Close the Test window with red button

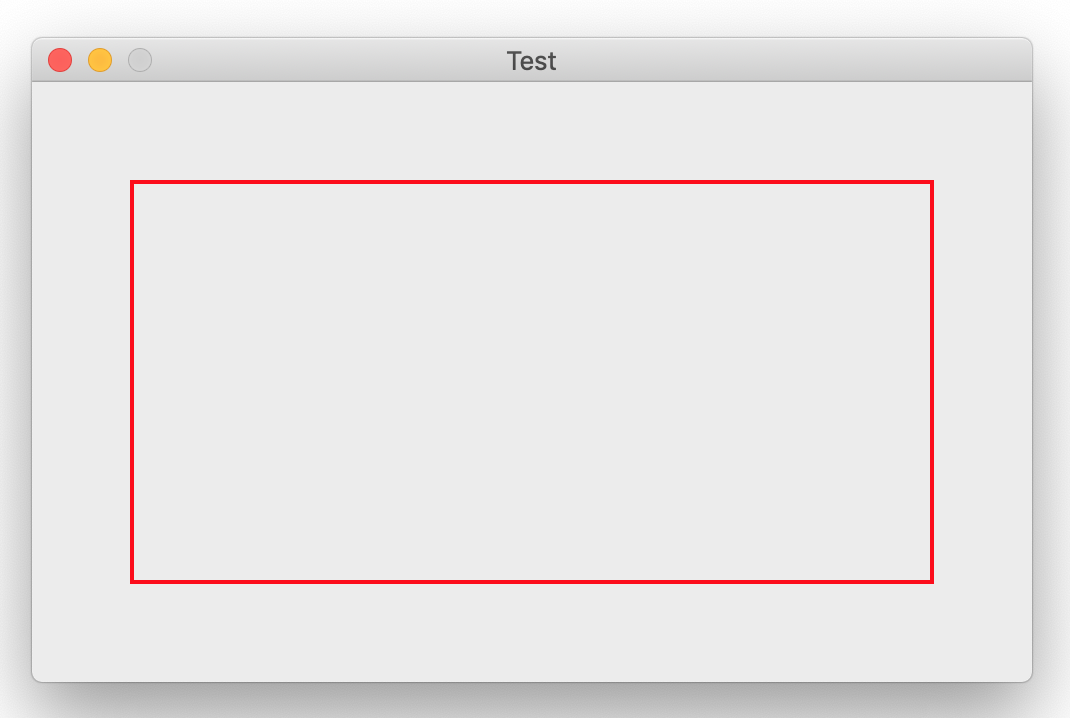point(60,60)
